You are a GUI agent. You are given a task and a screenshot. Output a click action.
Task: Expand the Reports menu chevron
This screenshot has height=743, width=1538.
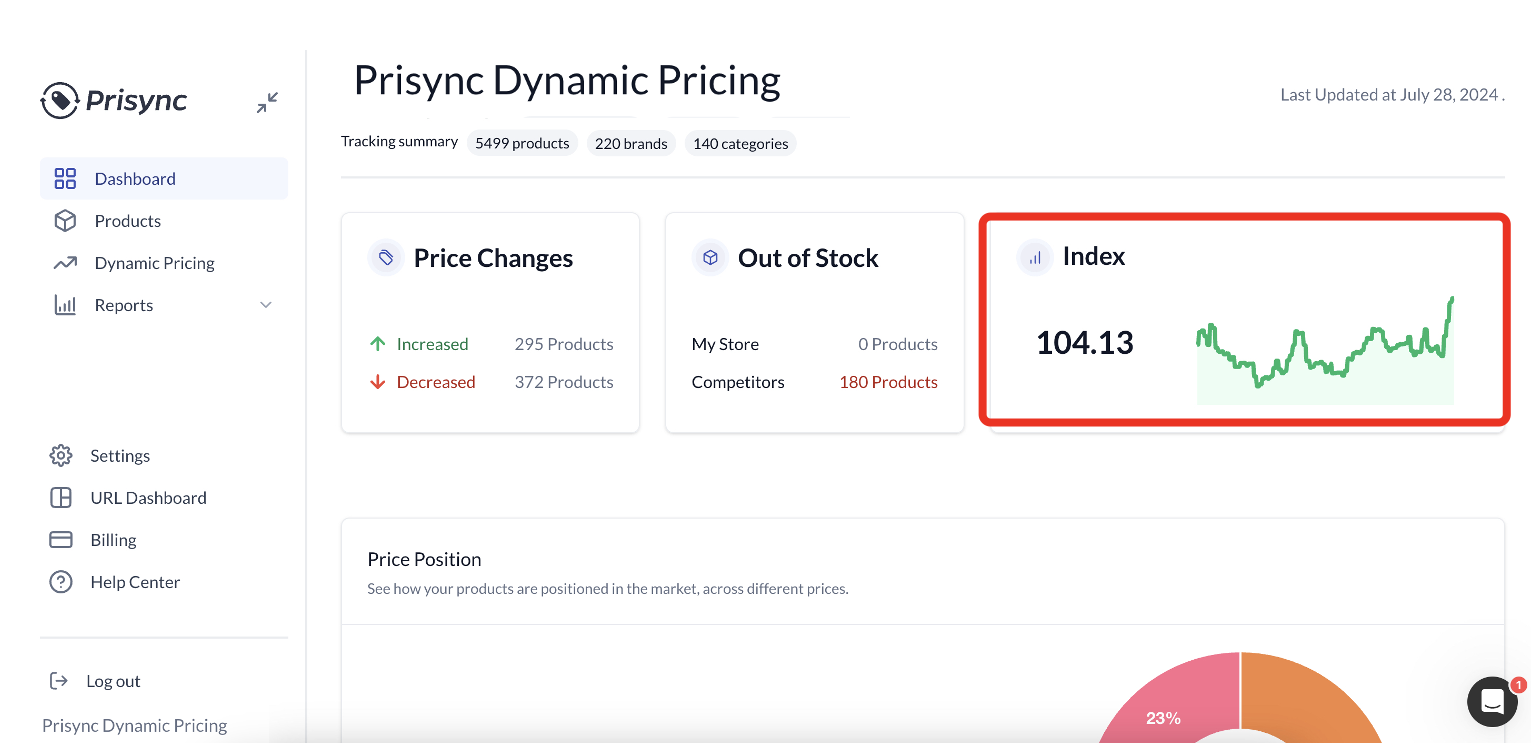point(266,305)
